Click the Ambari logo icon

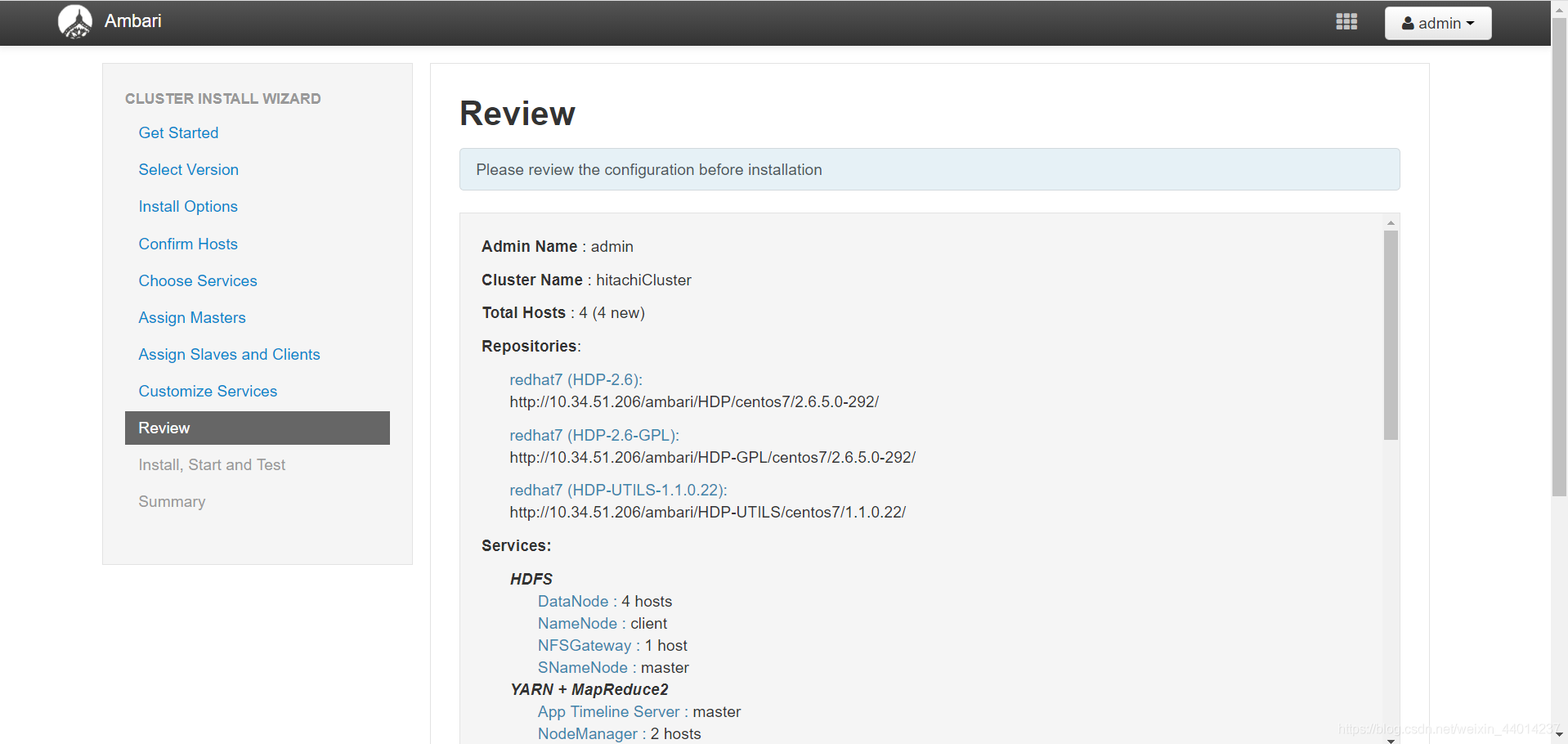(75, 22)
